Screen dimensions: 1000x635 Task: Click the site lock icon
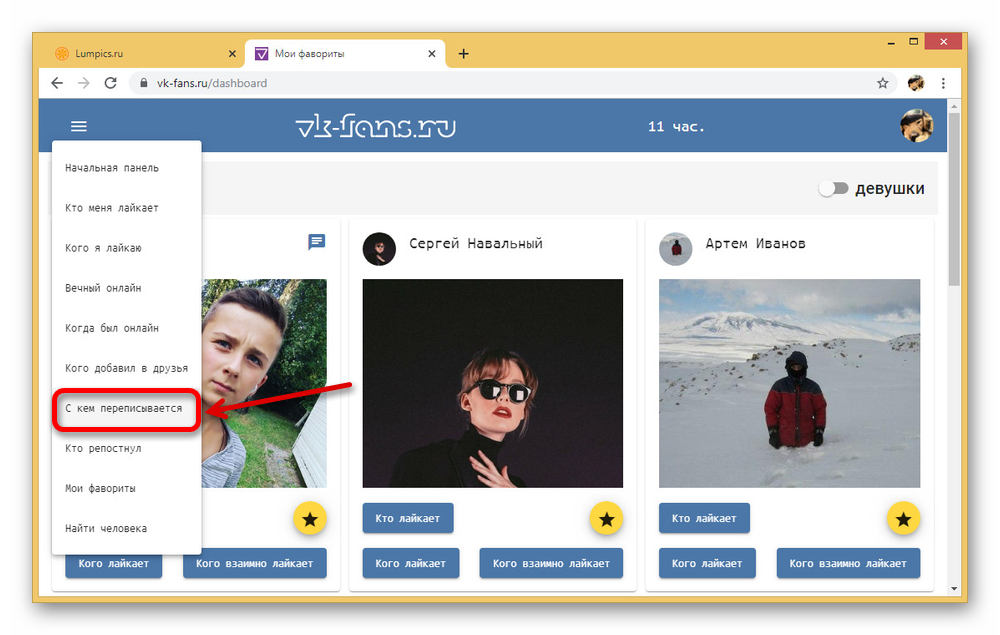(143, 83)
